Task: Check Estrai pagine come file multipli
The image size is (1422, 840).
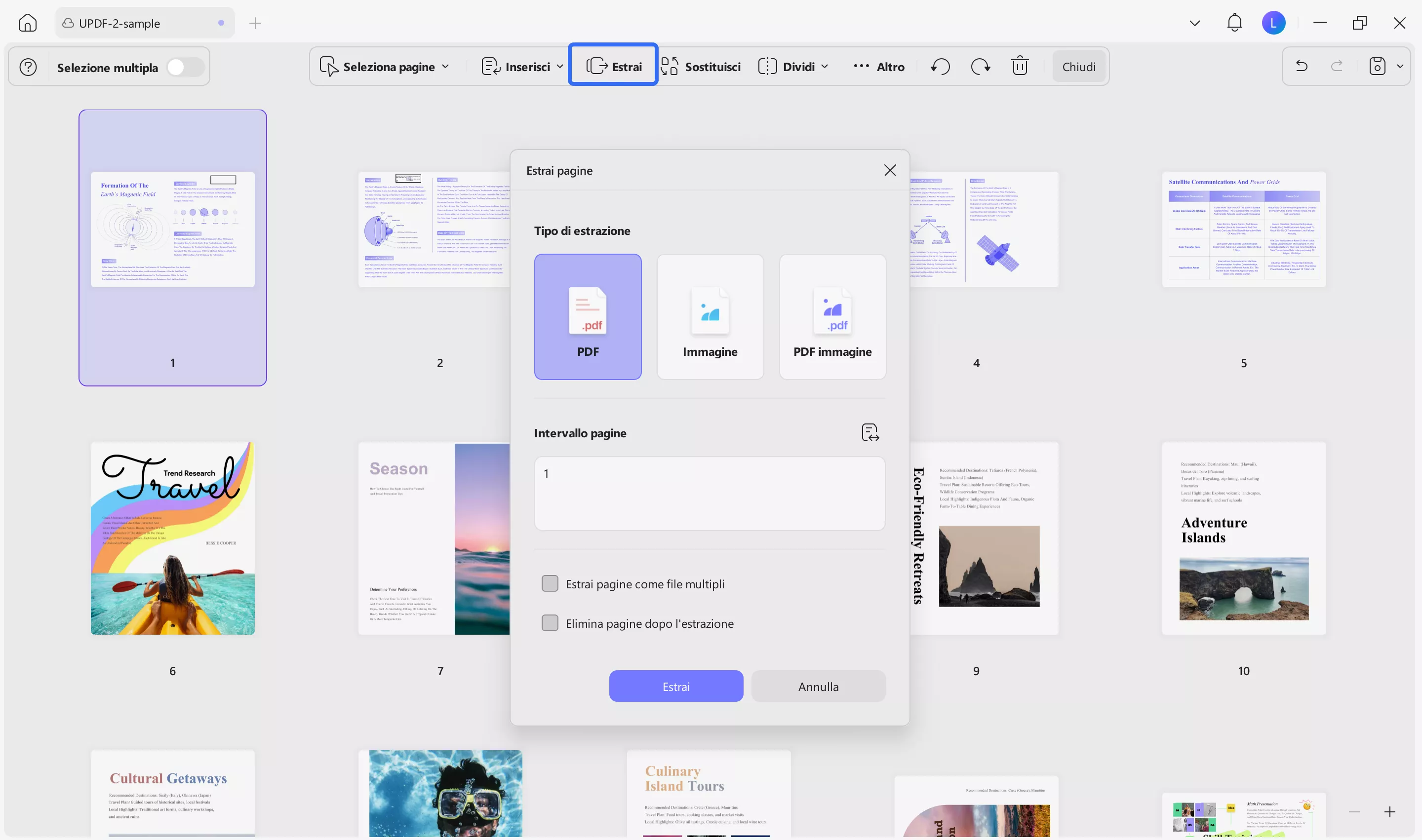Action: 550,583
